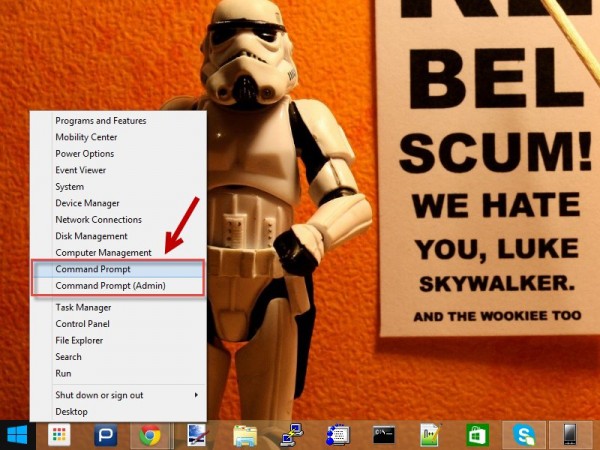Open Run dialog menu entry
Screen dimensions: 600x450
point(63,373)
